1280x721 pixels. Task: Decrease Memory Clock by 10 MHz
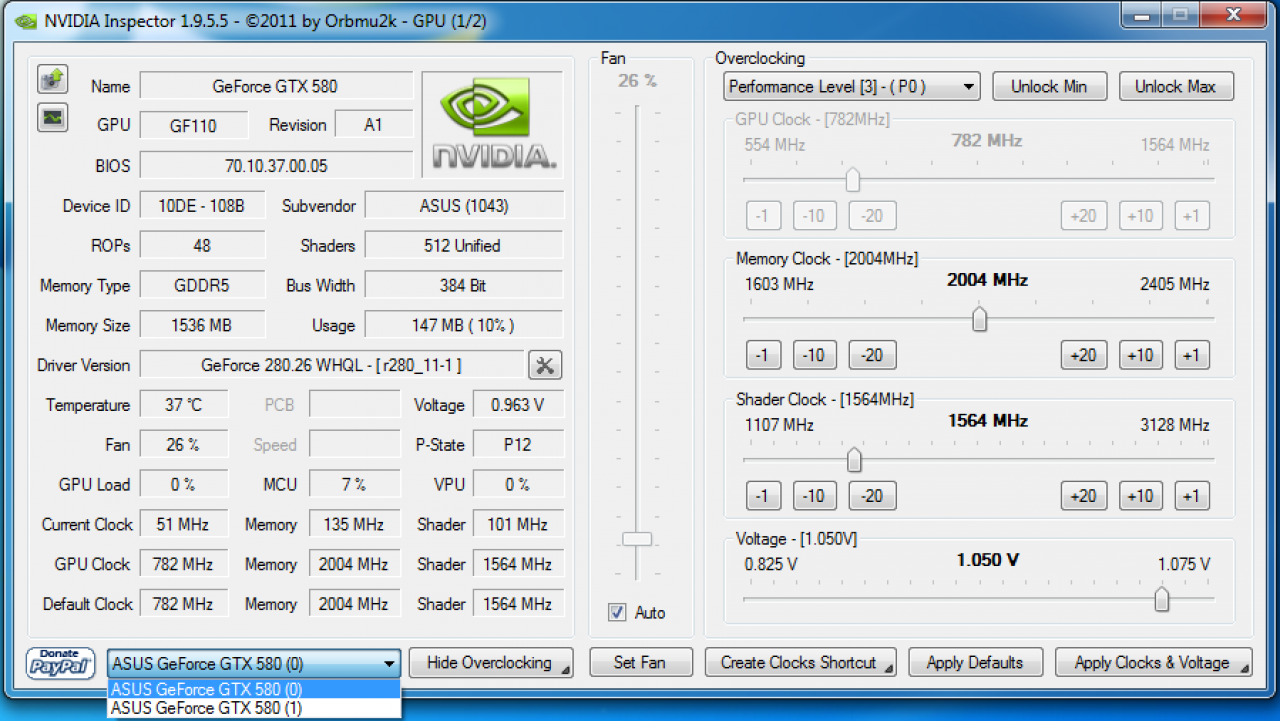pos(815,355)
